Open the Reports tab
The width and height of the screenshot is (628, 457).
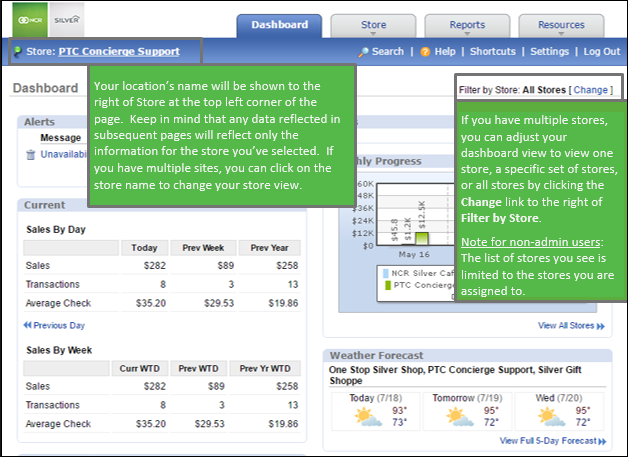[467, 25]
